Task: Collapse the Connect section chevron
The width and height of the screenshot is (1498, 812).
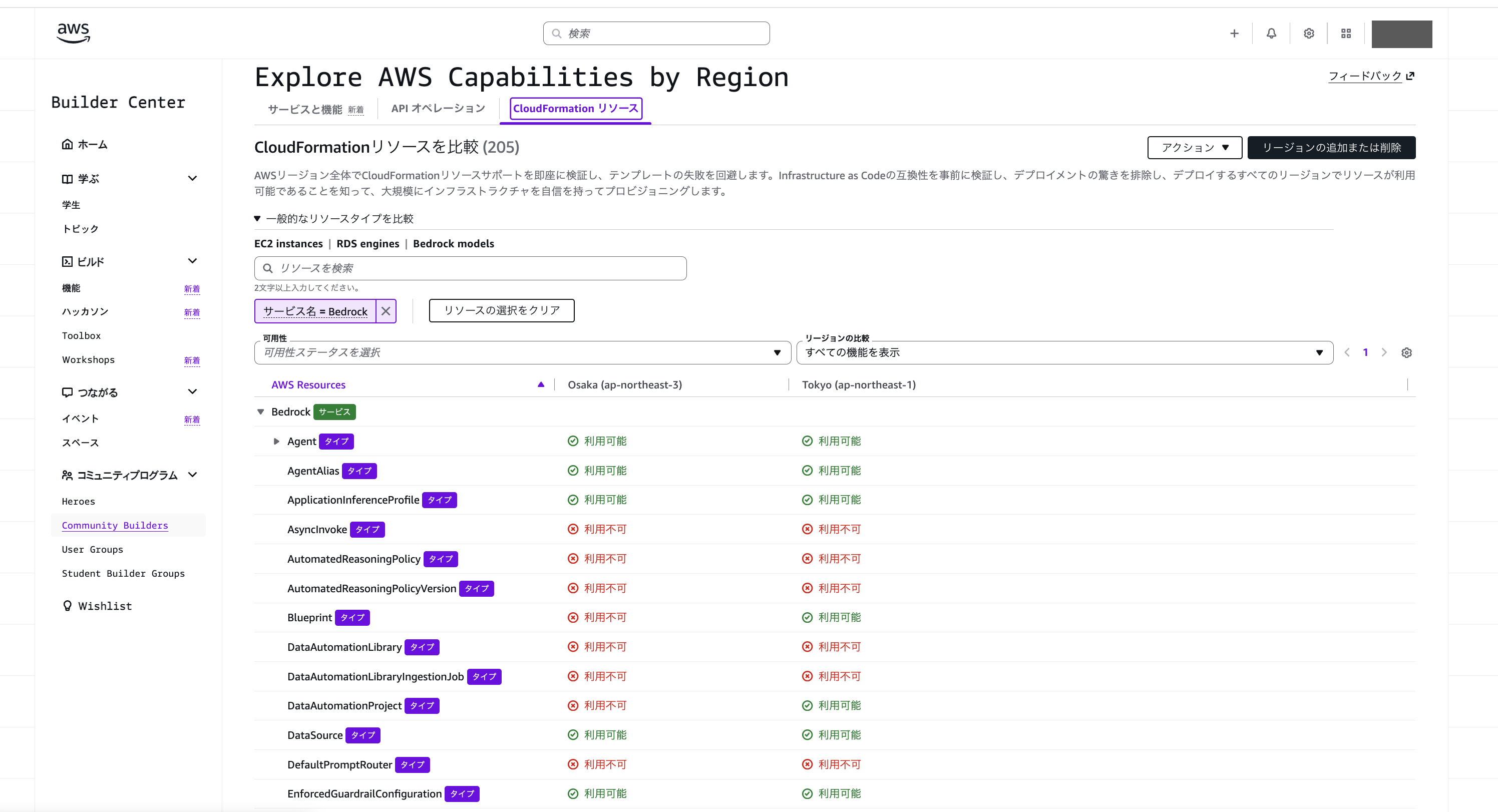Action: coord(192,392)
